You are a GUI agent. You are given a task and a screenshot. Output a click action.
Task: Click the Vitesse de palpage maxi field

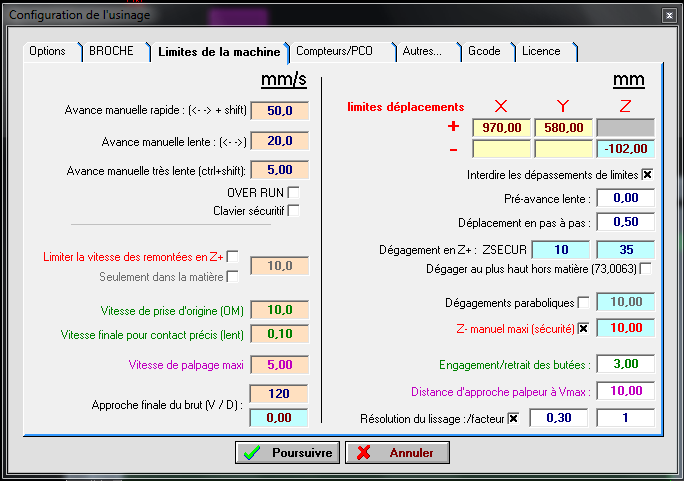coord(279,364)
